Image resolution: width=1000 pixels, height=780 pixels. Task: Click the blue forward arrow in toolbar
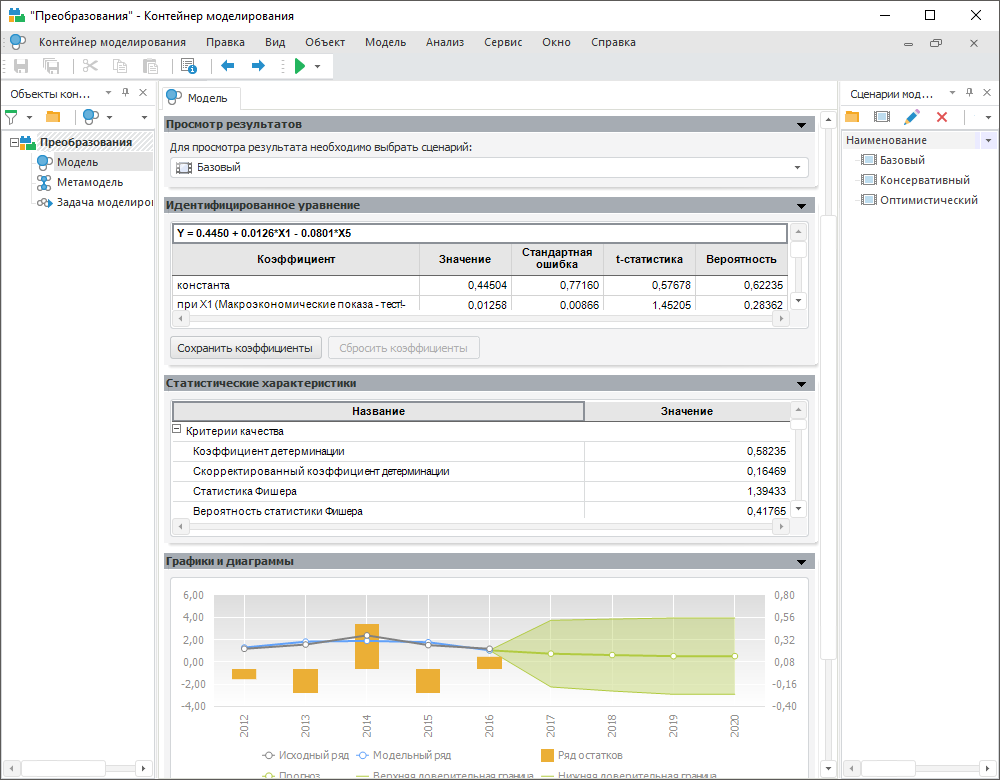pyautogui.click(x=257, y=66)
